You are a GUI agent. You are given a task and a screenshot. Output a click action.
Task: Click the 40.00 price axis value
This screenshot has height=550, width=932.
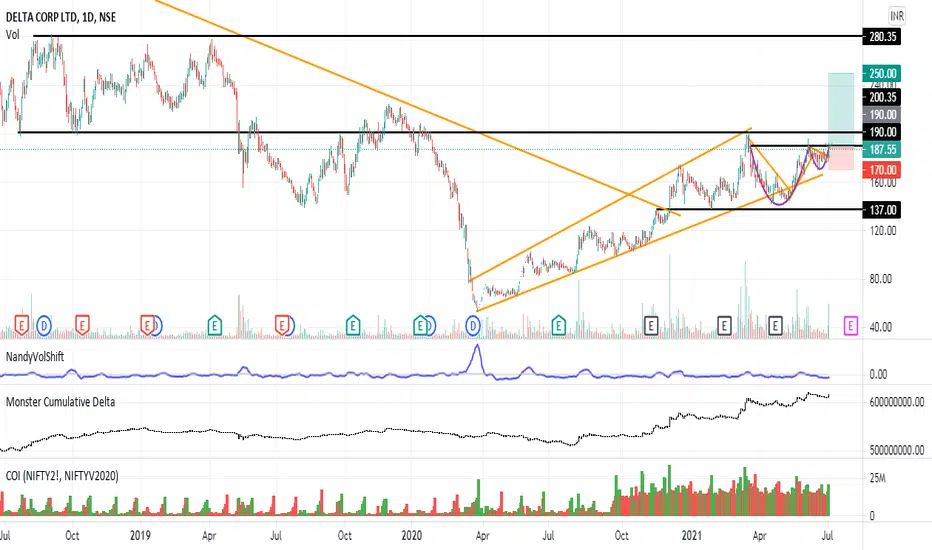(881, 327)
